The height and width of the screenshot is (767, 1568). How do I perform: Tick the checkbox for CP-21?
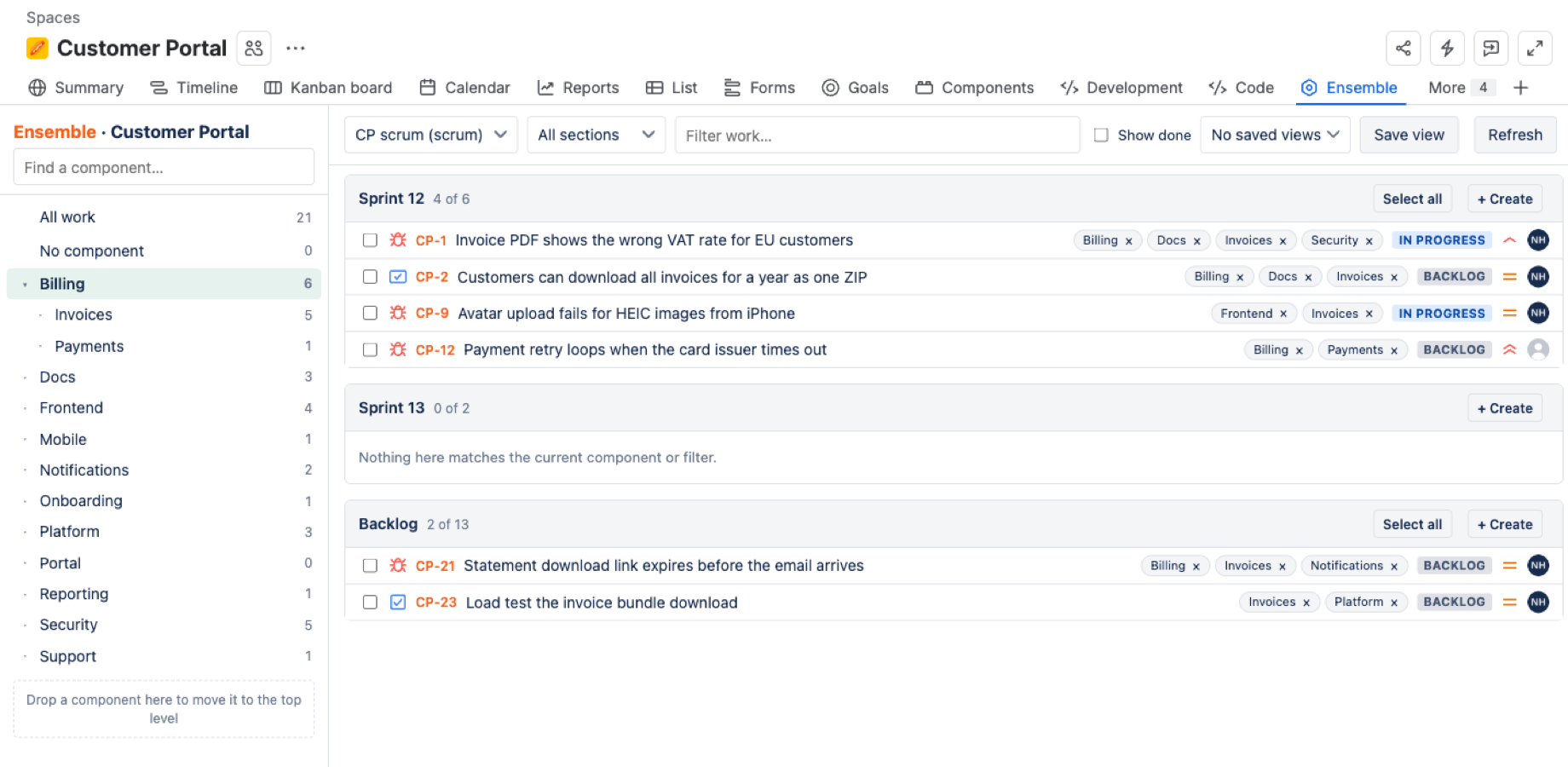(370, 566)
